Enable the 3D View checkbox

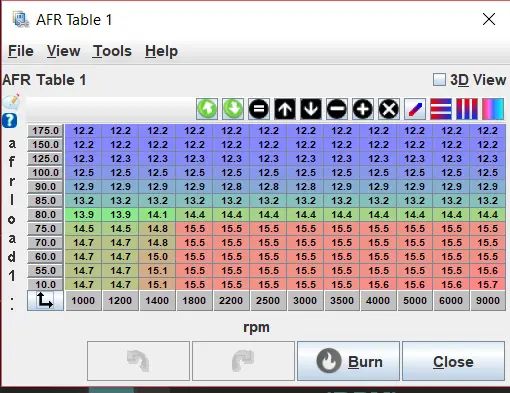pyautogui.click(x=439, y=80)
